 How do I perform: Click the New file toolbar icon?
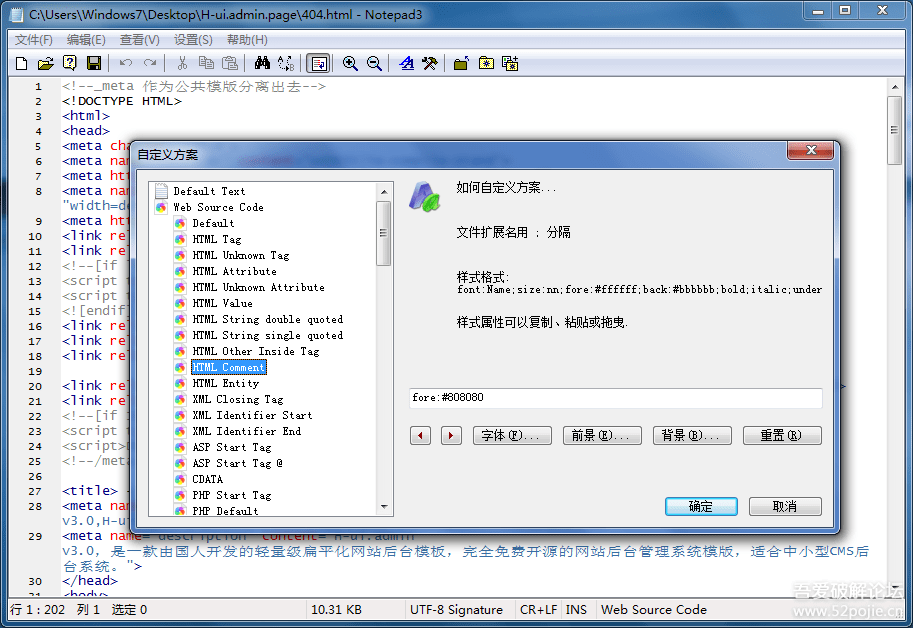coord(22,63)
